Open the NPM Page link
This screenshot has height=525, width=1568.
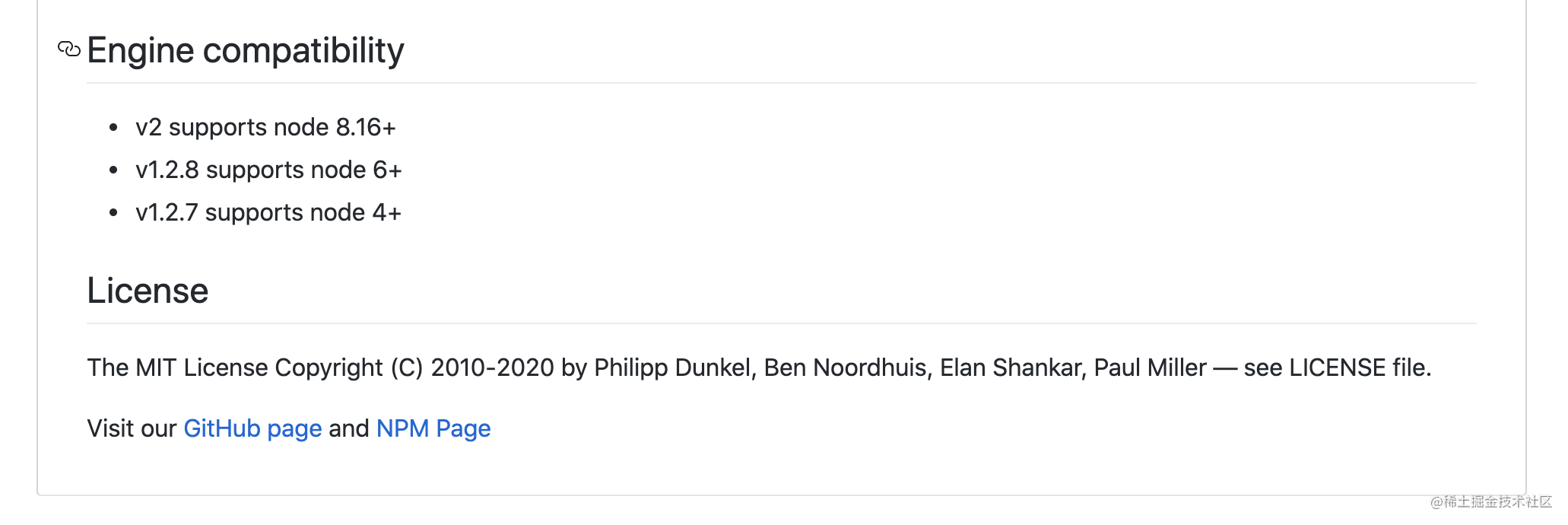pyautogui.click(x=433, y=428)
